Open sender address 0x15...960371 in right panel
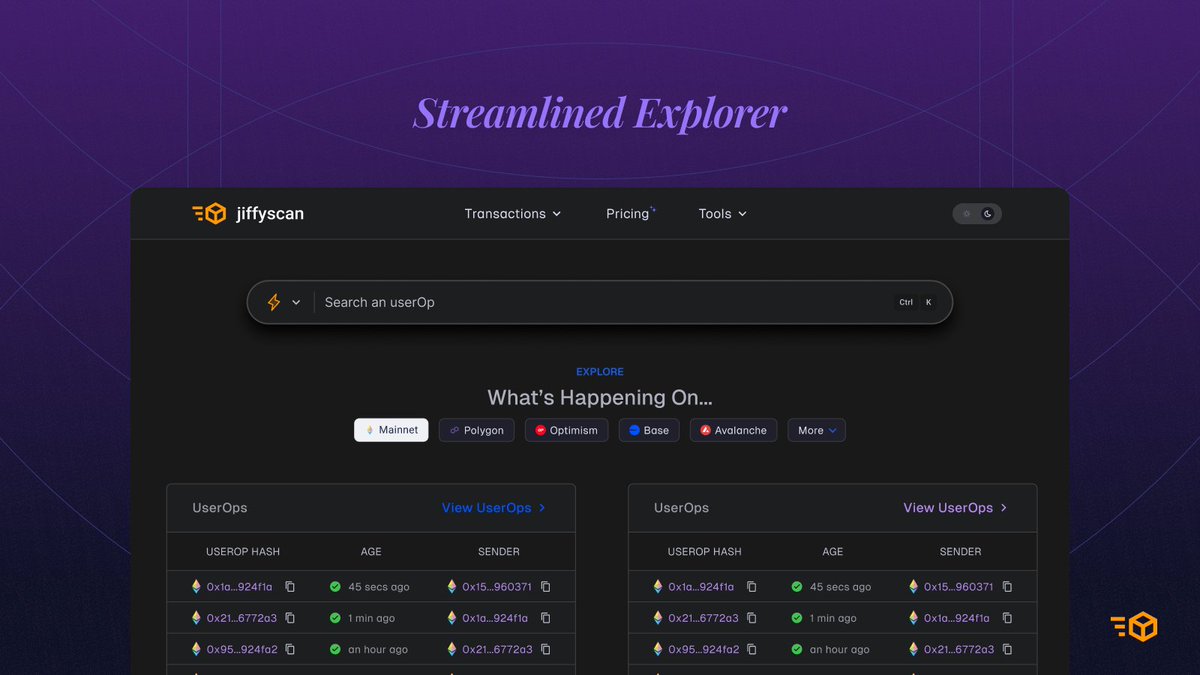The height and width of the screenshot is (675, 1200). click(959, 587)
